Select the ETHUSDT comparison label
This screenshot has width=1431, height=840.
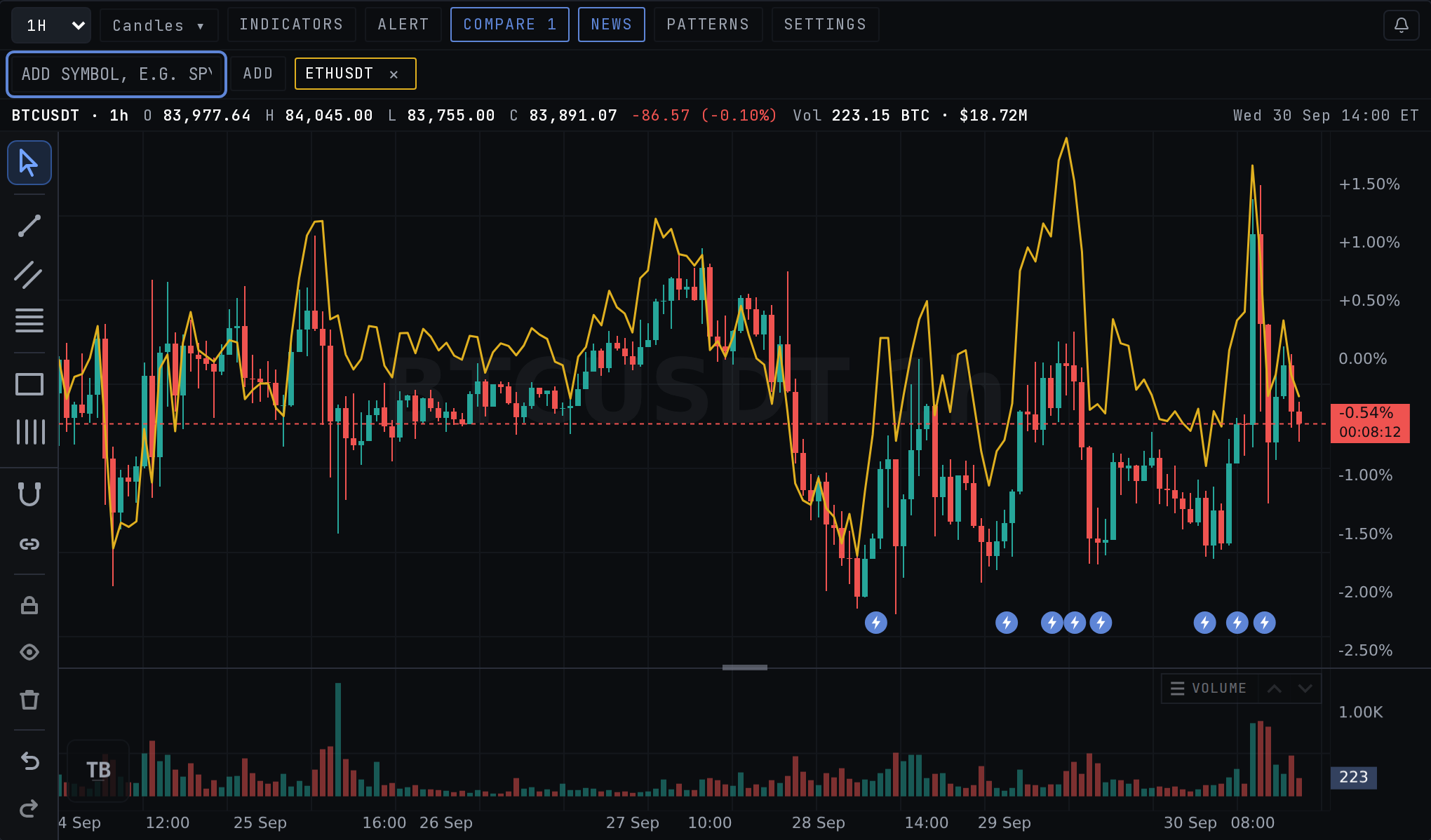(339, 74)
